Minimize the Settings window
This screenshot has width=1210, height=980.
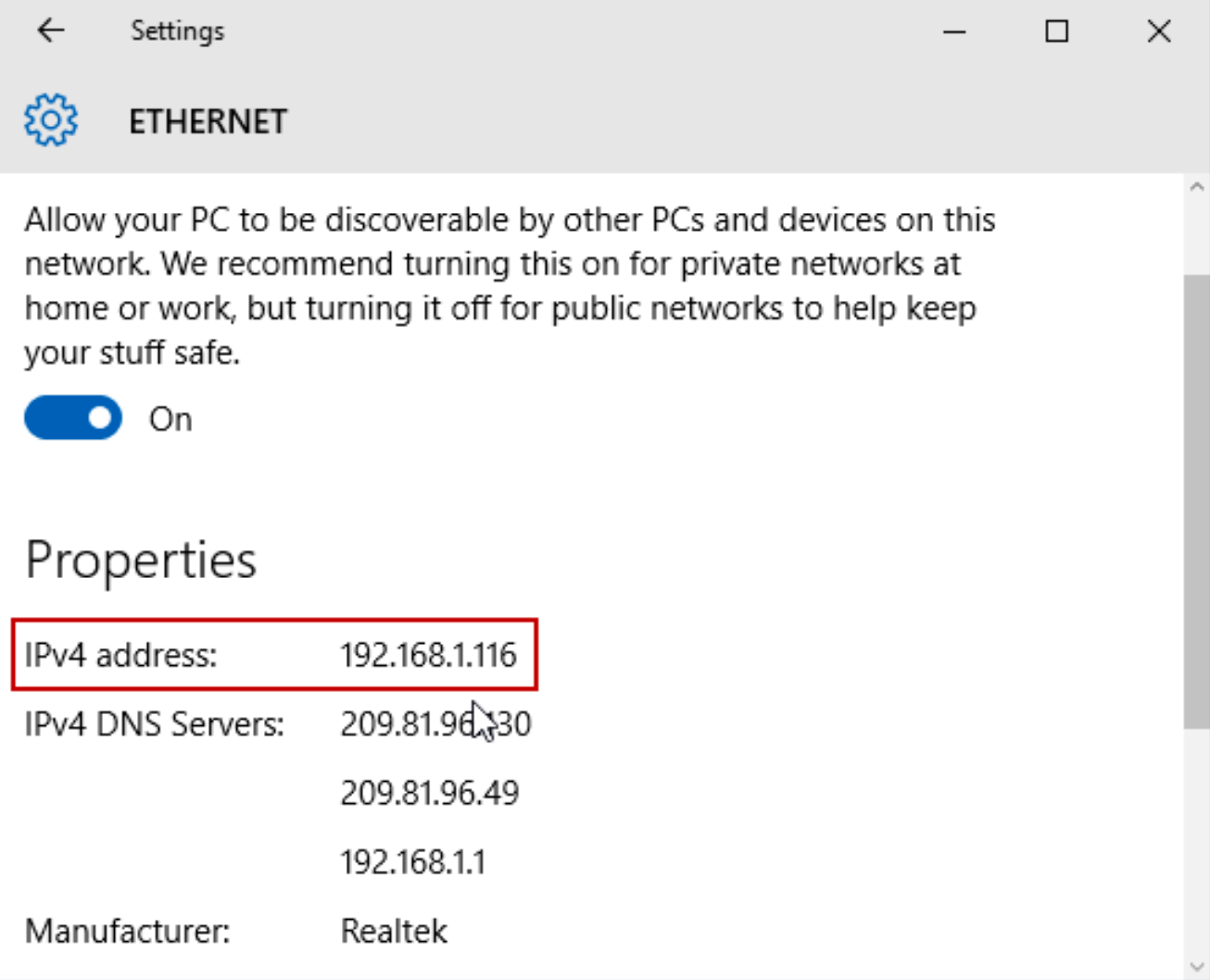[x=954, y=31]
